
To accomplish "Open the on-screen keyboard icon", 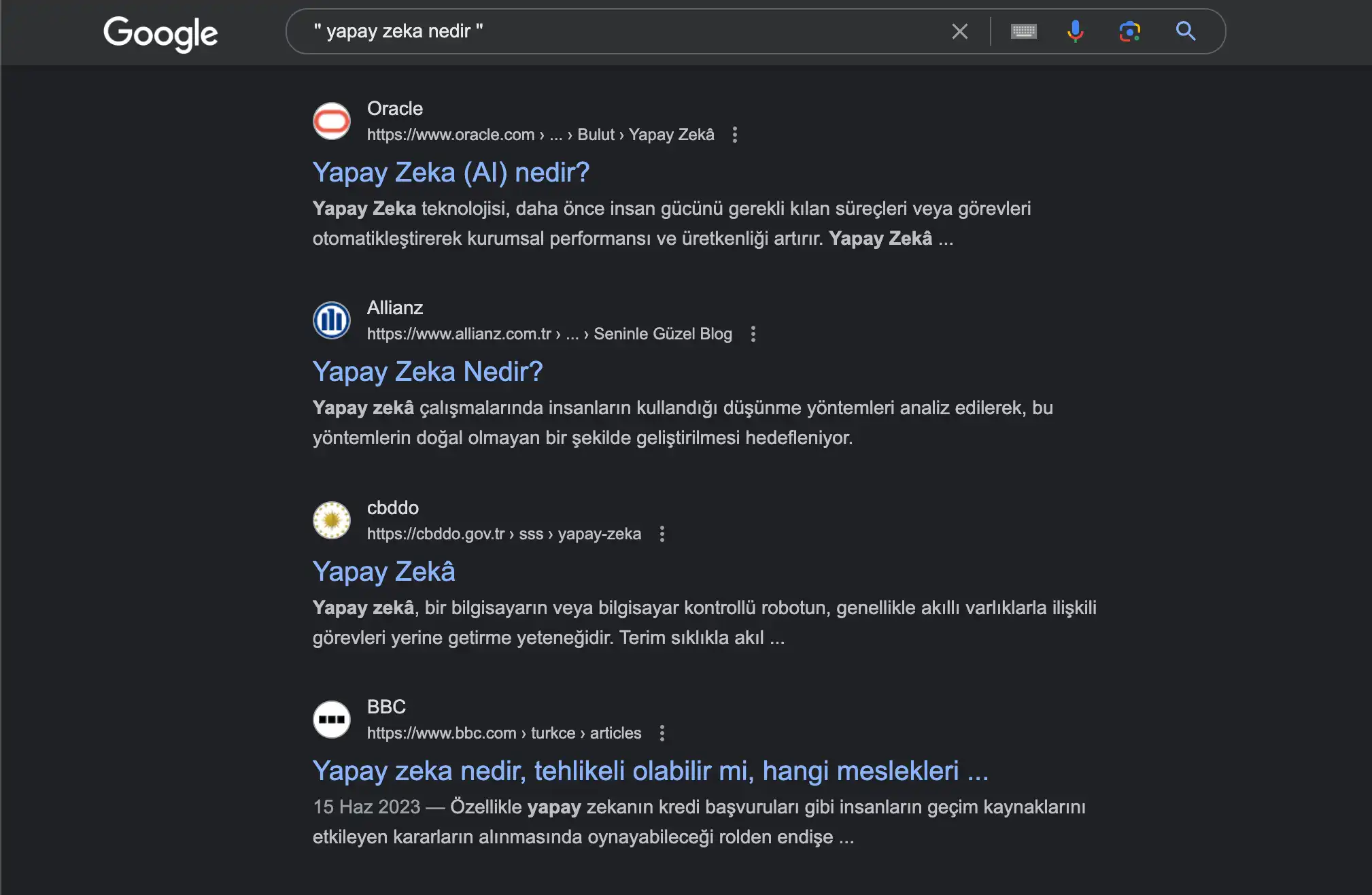I will pyautogui.click(x=1023, y=31).
